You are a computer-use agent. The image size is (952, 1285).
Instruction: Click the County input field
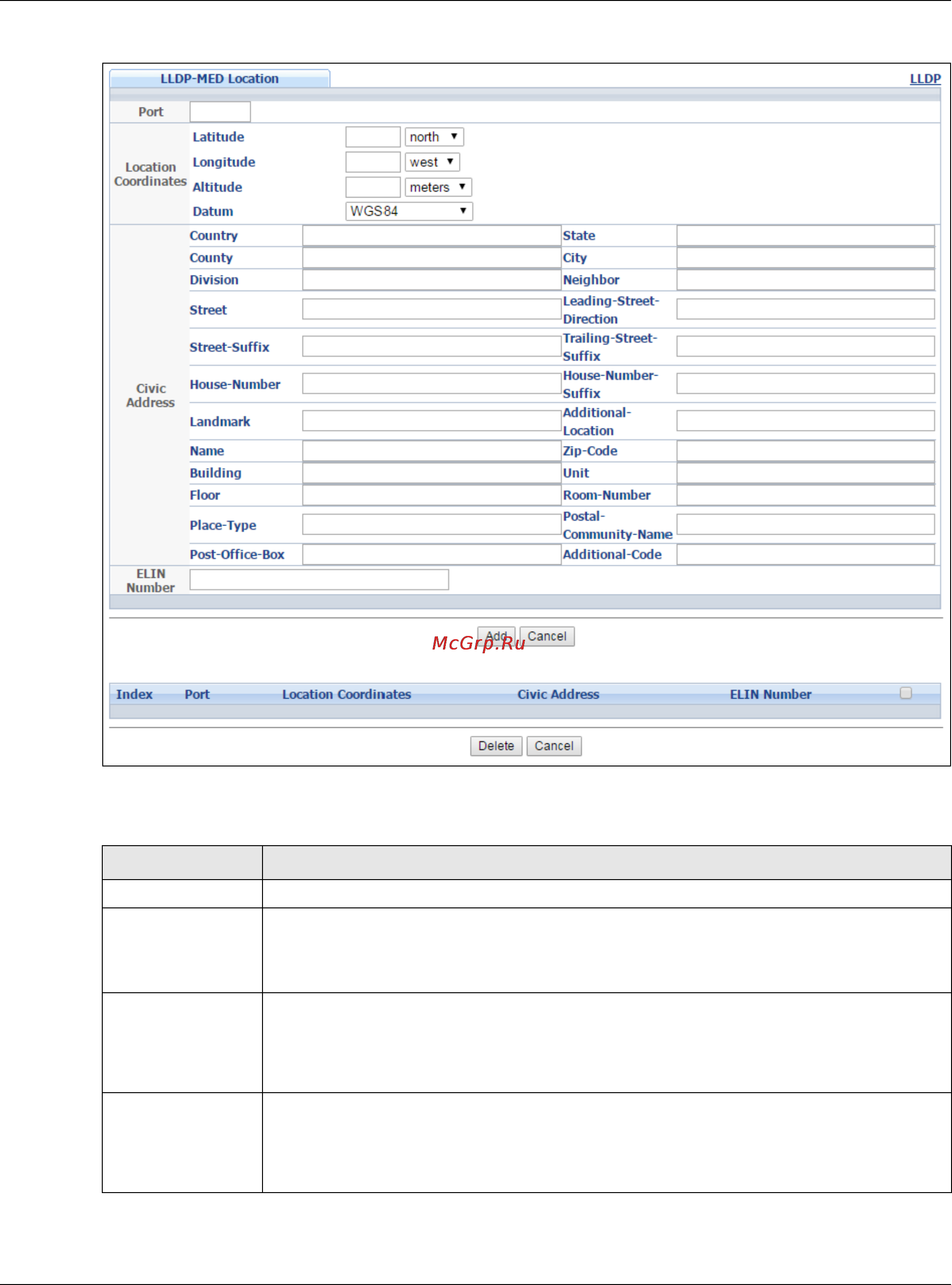coord(432,258)
